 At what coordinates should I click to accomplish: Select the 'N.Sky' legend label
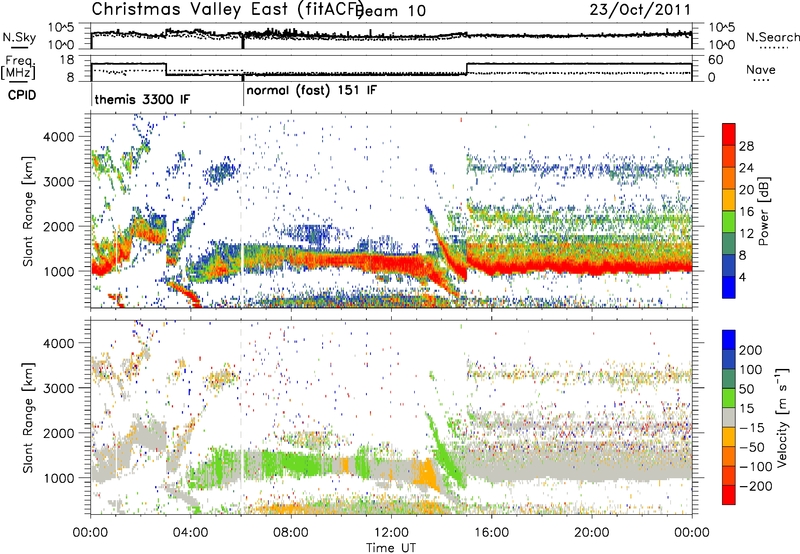click(19, 37)
